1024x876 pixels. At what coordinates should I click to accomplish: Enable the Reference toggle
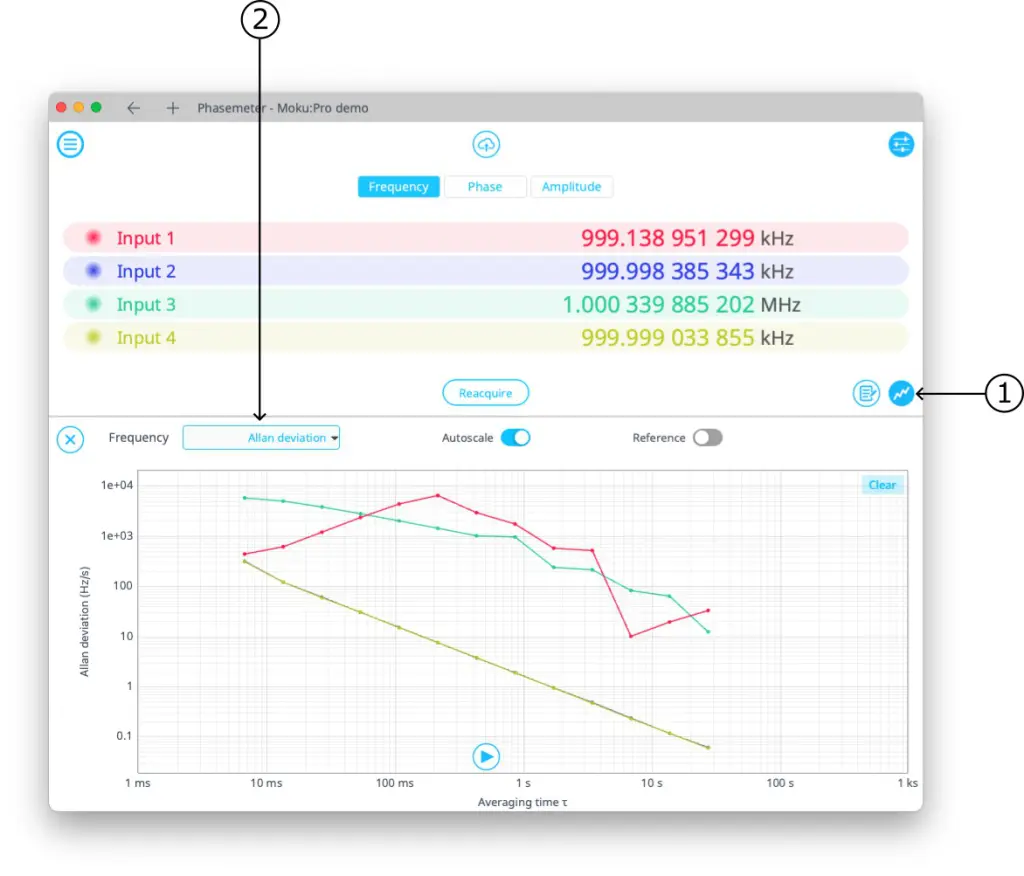click(x=707, y=438)
